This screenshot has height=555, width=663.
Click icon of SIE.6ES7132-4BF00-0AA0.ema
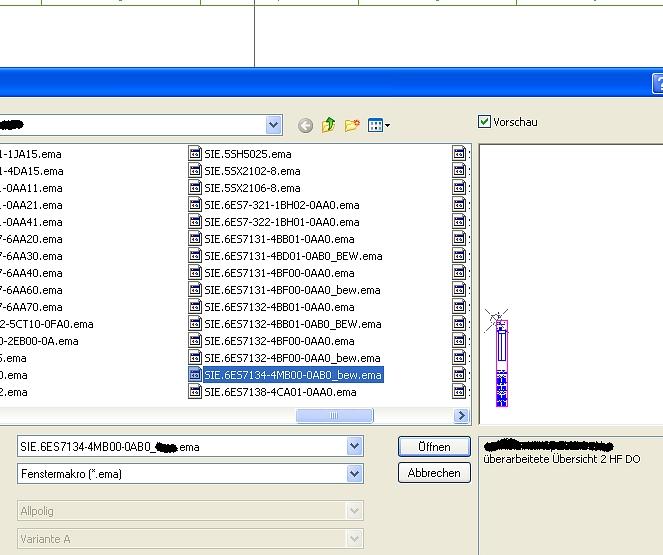(195, 340)
